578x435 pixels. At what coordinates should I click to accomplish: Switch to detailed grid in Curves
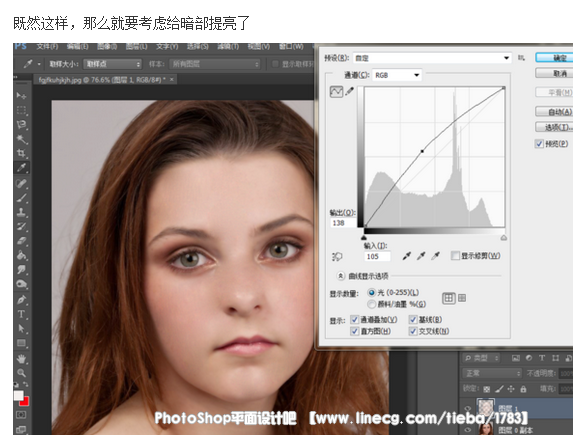pyautogui.click(x=462, y=298)
